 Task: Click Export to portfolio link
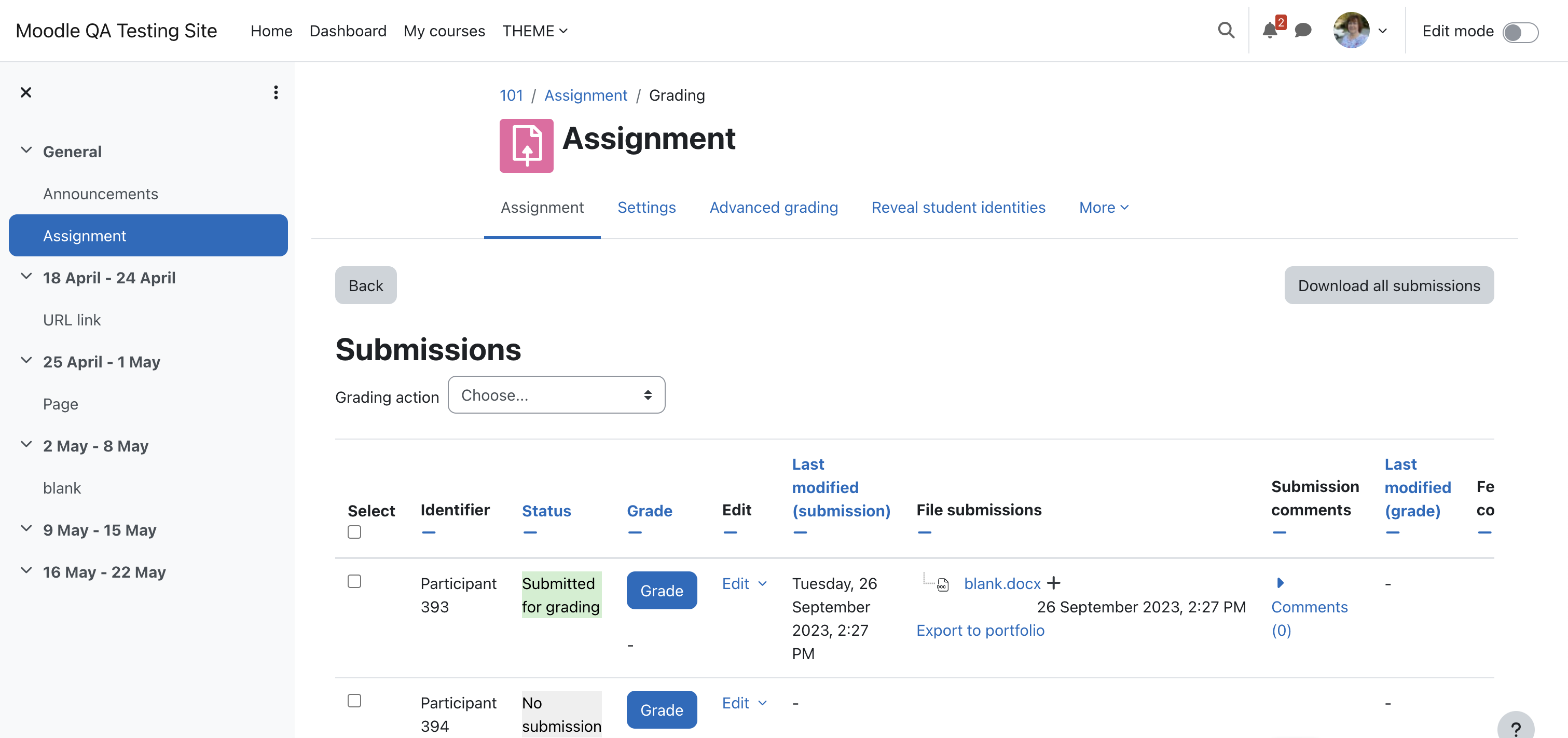[x=980, y=630]
